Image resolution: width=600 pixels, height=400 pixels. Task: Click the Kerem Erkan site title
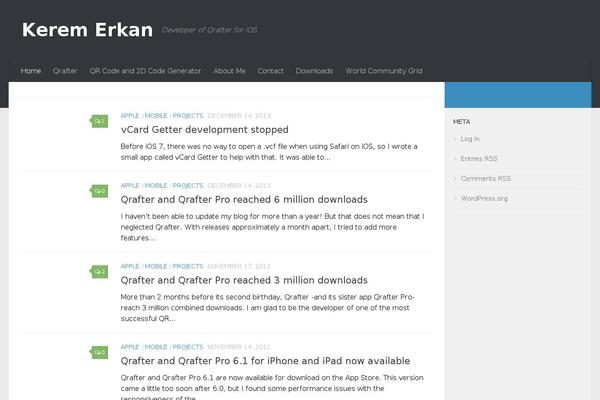pyautogui.click(x=87, y=30)
